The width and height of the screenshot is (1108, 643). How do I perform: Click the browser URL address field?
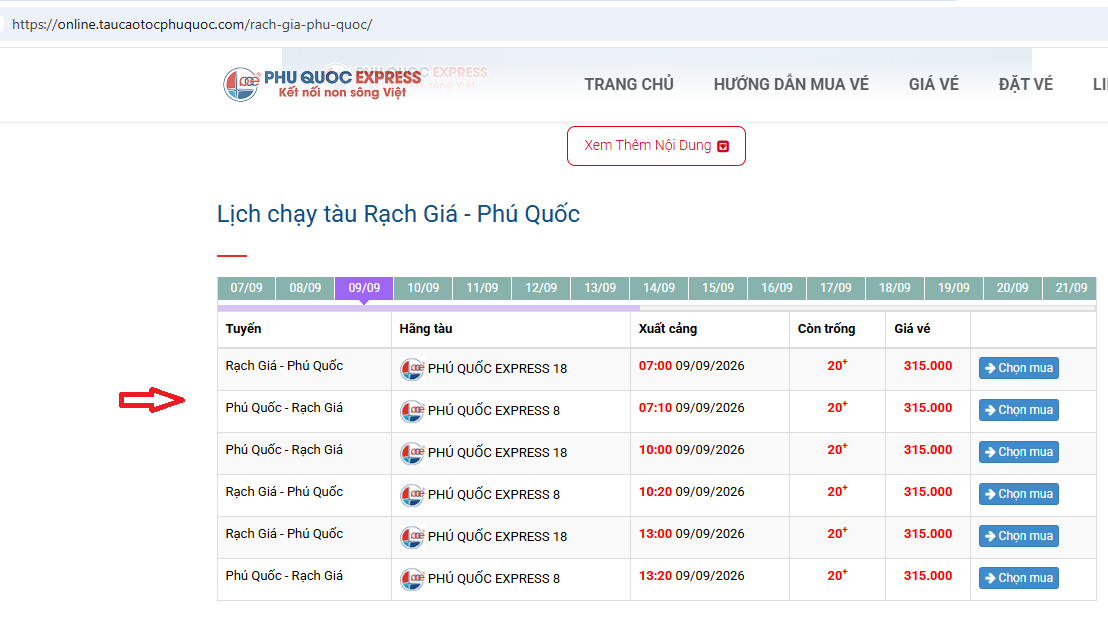tap(551, 25)
